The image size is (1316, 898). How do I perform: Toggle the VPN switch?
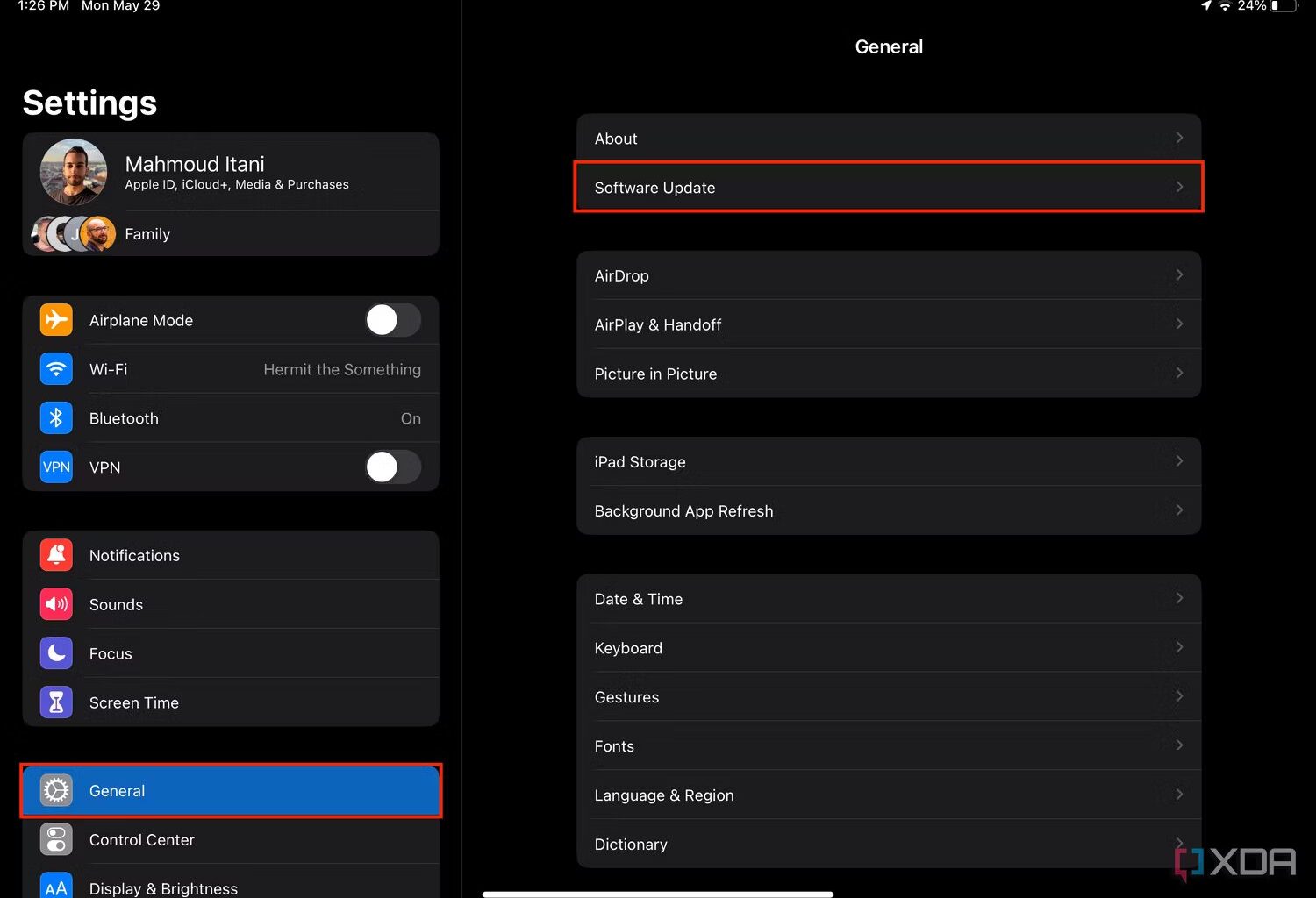point(393,467)
